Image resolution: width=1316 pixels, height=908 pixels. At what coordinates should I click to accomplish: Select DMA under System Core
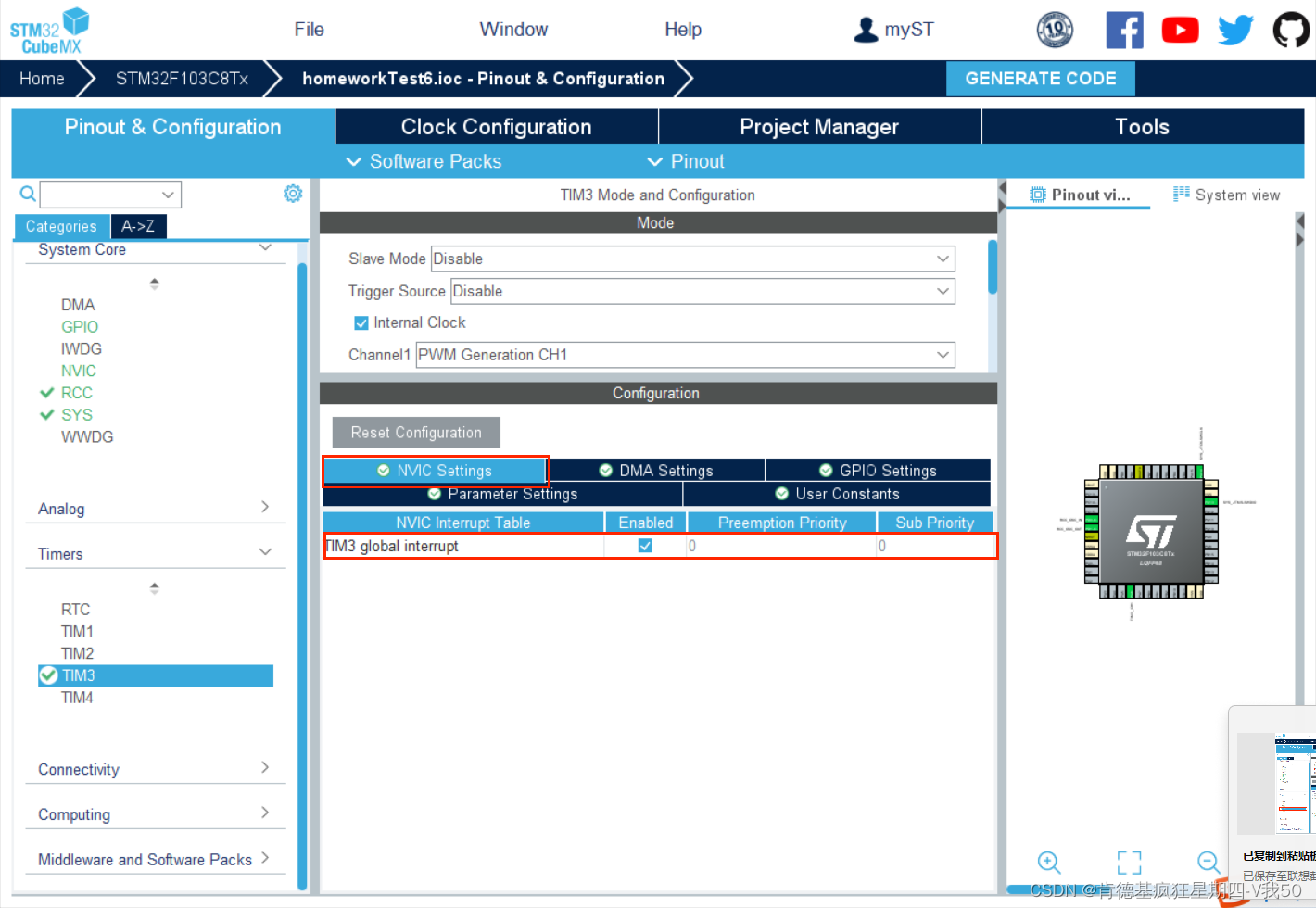78,305
